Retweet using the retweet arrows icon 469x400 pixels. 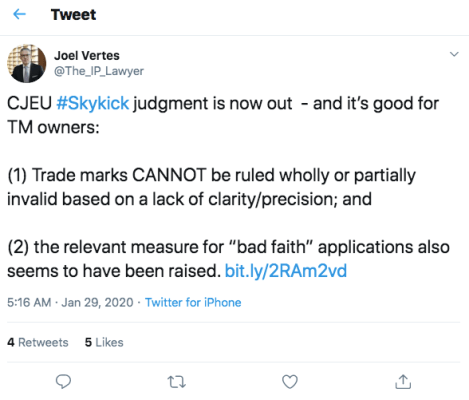click(176, 382)
